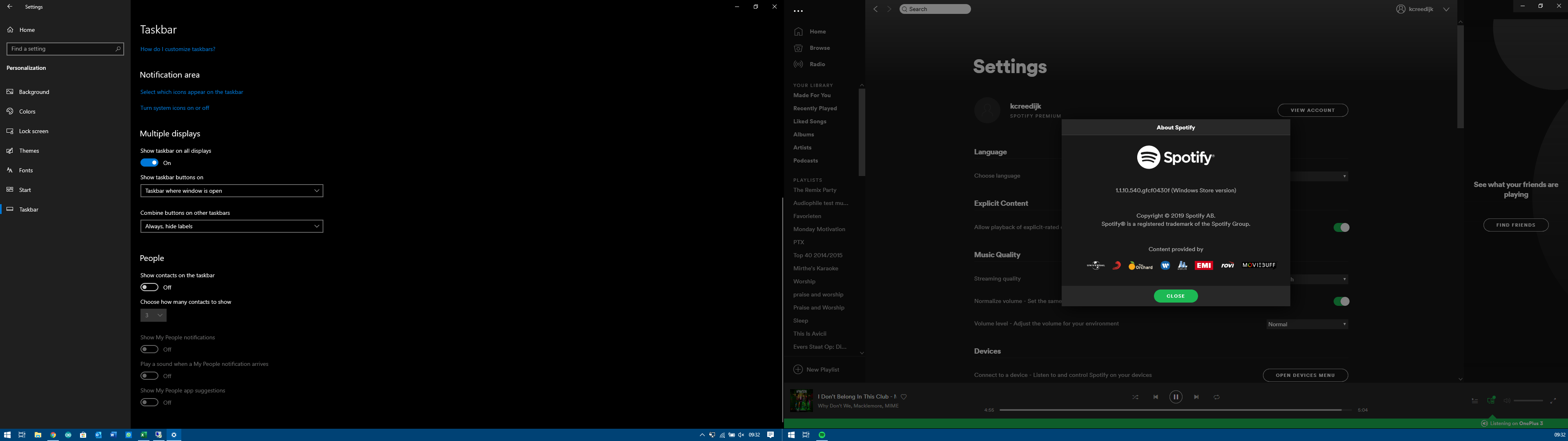The height and width of the screenshot is (441, 1568).
Task: Click the back arrow in Windows Settings
Action: click(x=10, y=7)
